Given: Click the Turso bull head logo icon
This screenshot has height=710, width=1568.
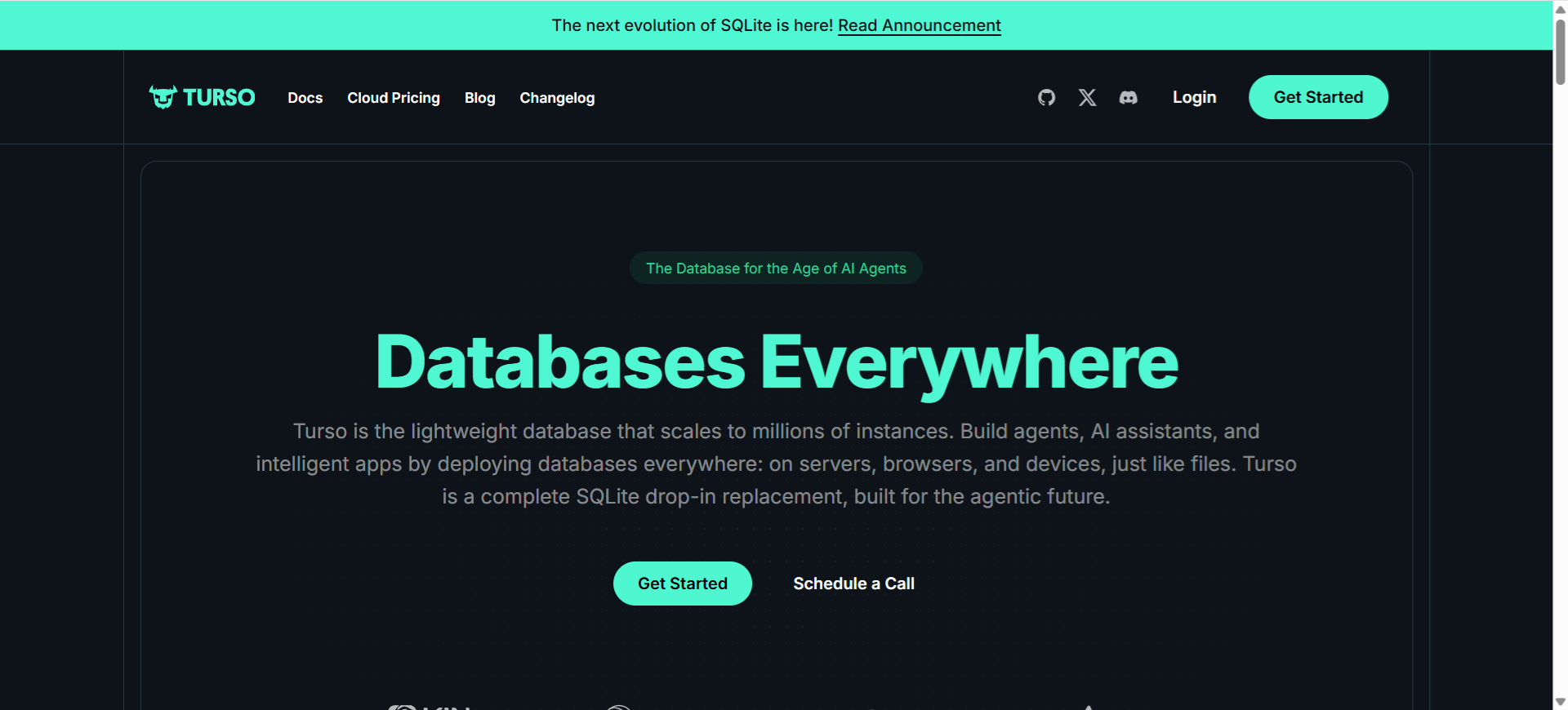Looking at the screenshot, I should point(163,97).
